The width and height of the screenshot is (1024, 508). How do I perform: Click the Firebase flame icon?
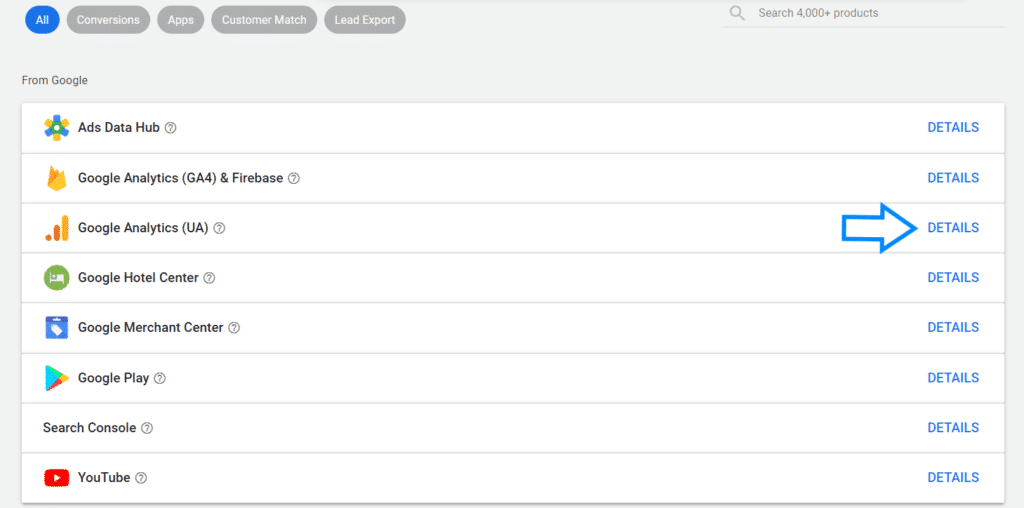(57, 178)
